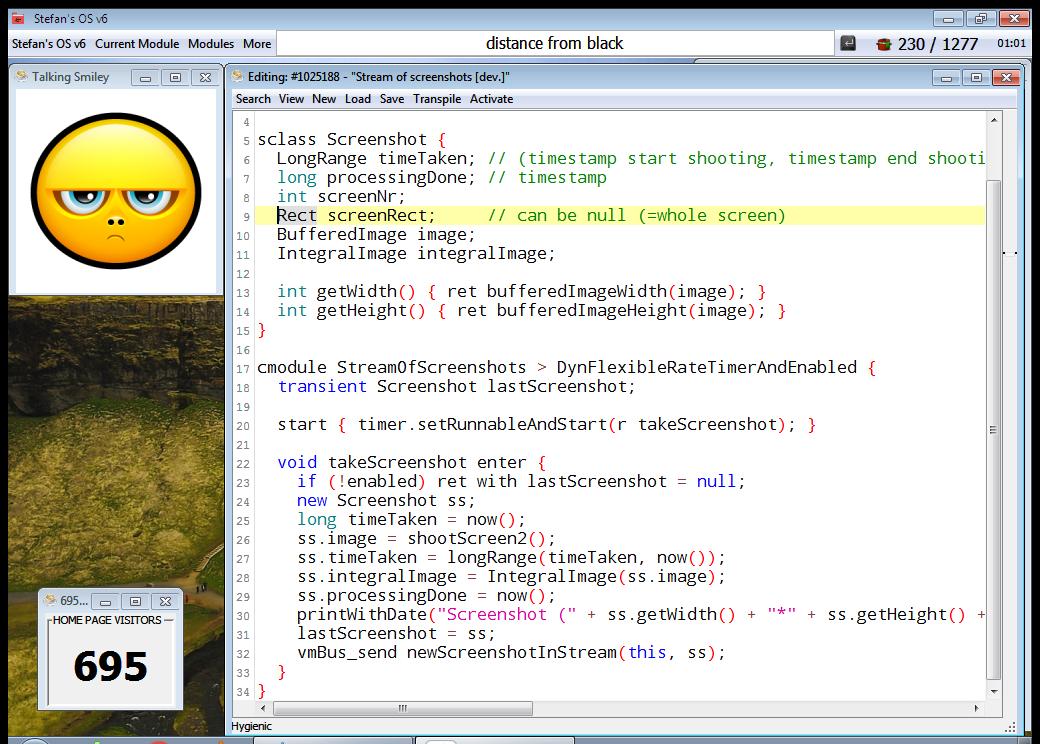This screenshot has height=744, width=1040.
Task: Open the More dropdown in the top bar
Action: point(257,44)
